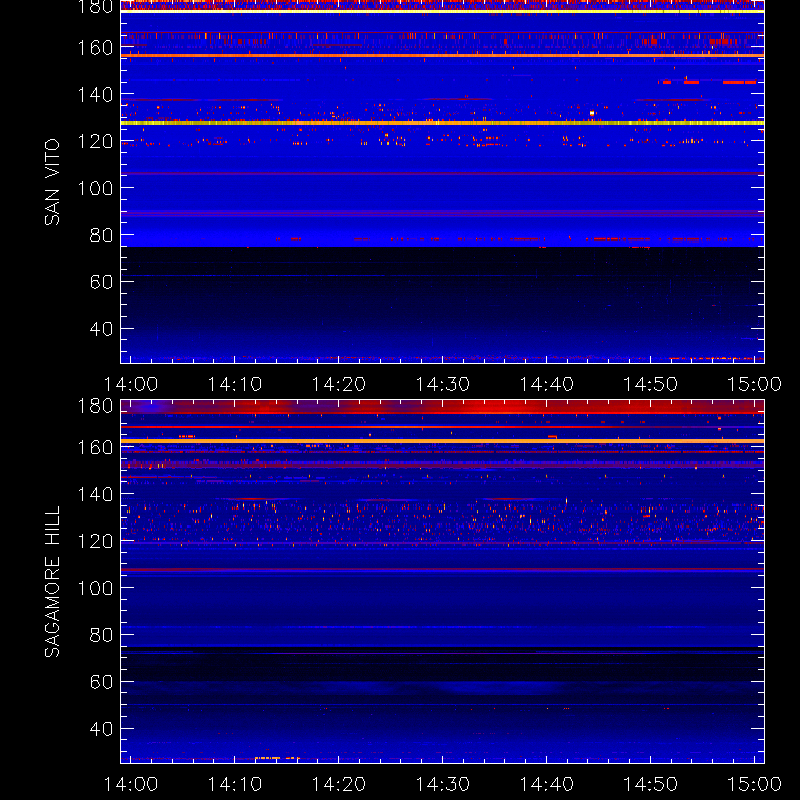Click 14:40 time label below San Vito plot
Image resolution: width=800 pixels, height=800 pixels.
pyautogui.click(x=546, y=384)
